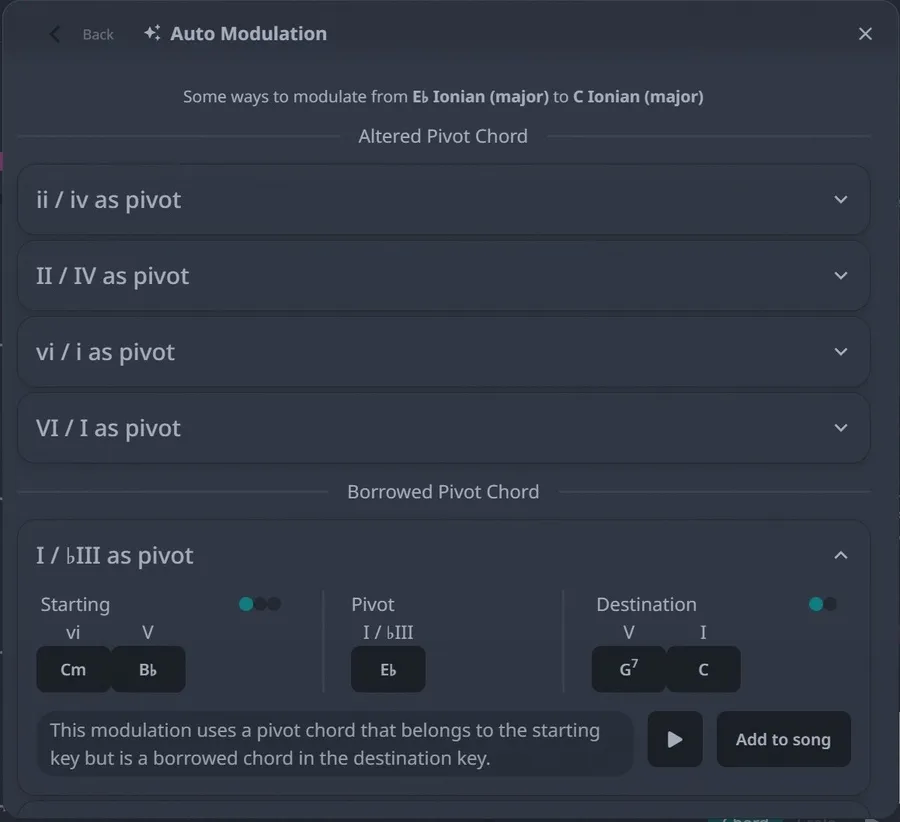Click the E♭ pivot chord tile
The height and width of the screenshot is (822, 900).
(388, 669)
